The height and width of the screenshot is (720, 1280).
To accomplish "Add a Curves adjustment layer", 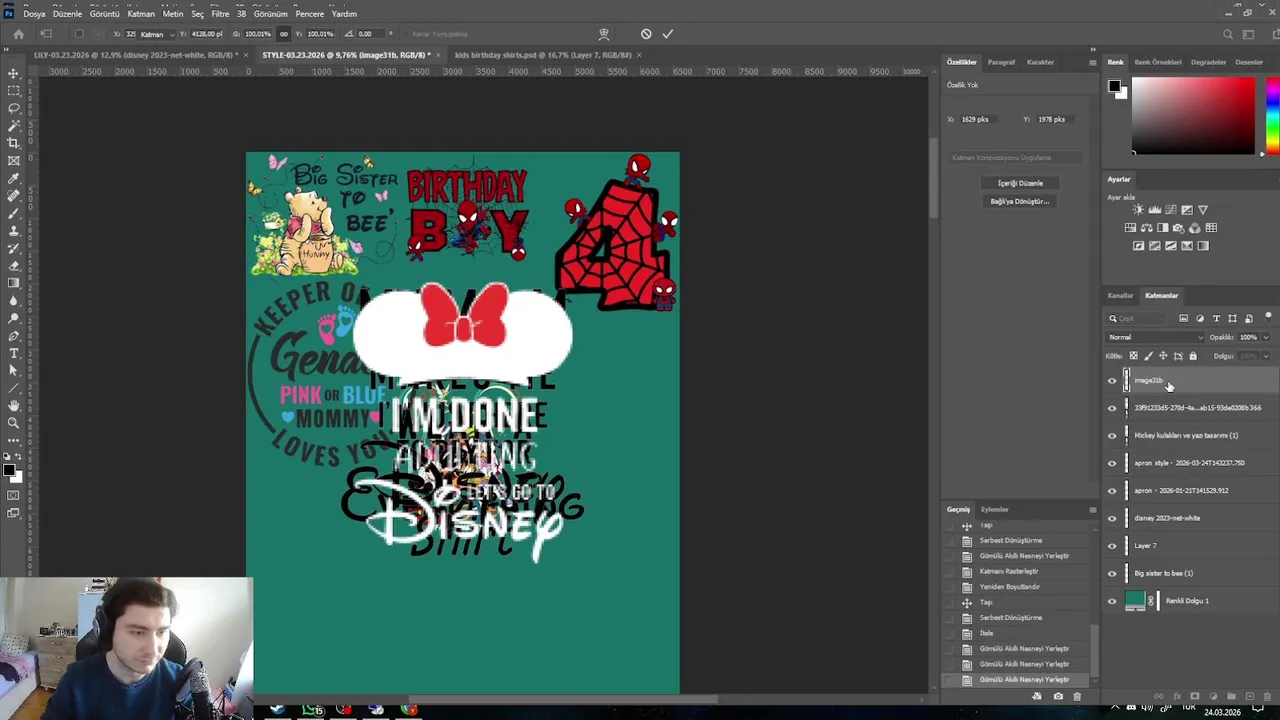I will click(x=1170, y=210).
